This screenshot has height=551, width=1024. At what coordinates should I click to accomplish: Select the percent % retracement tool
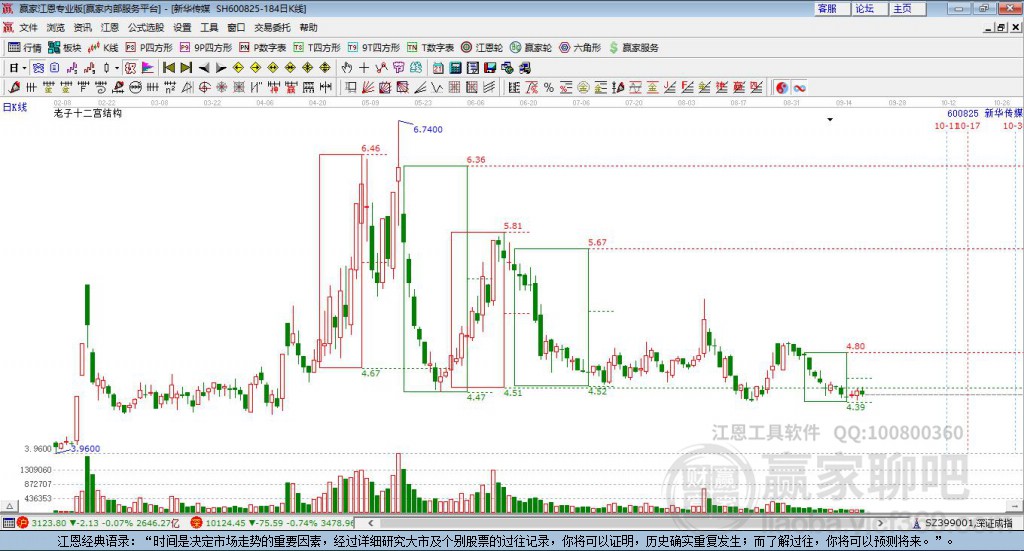(x=549, y=87)
